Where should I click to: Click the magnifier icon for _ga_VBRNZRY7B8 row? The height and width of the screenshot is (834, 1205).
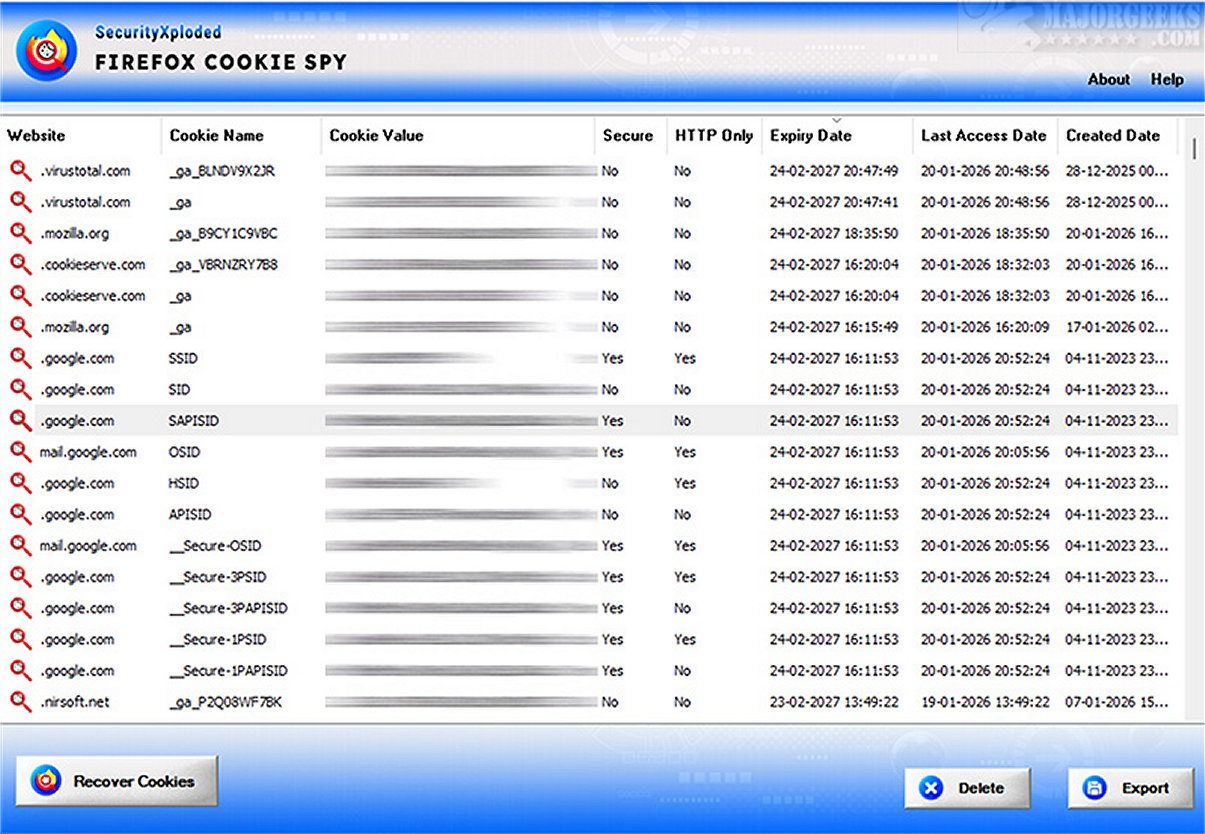tap(20, 264)
